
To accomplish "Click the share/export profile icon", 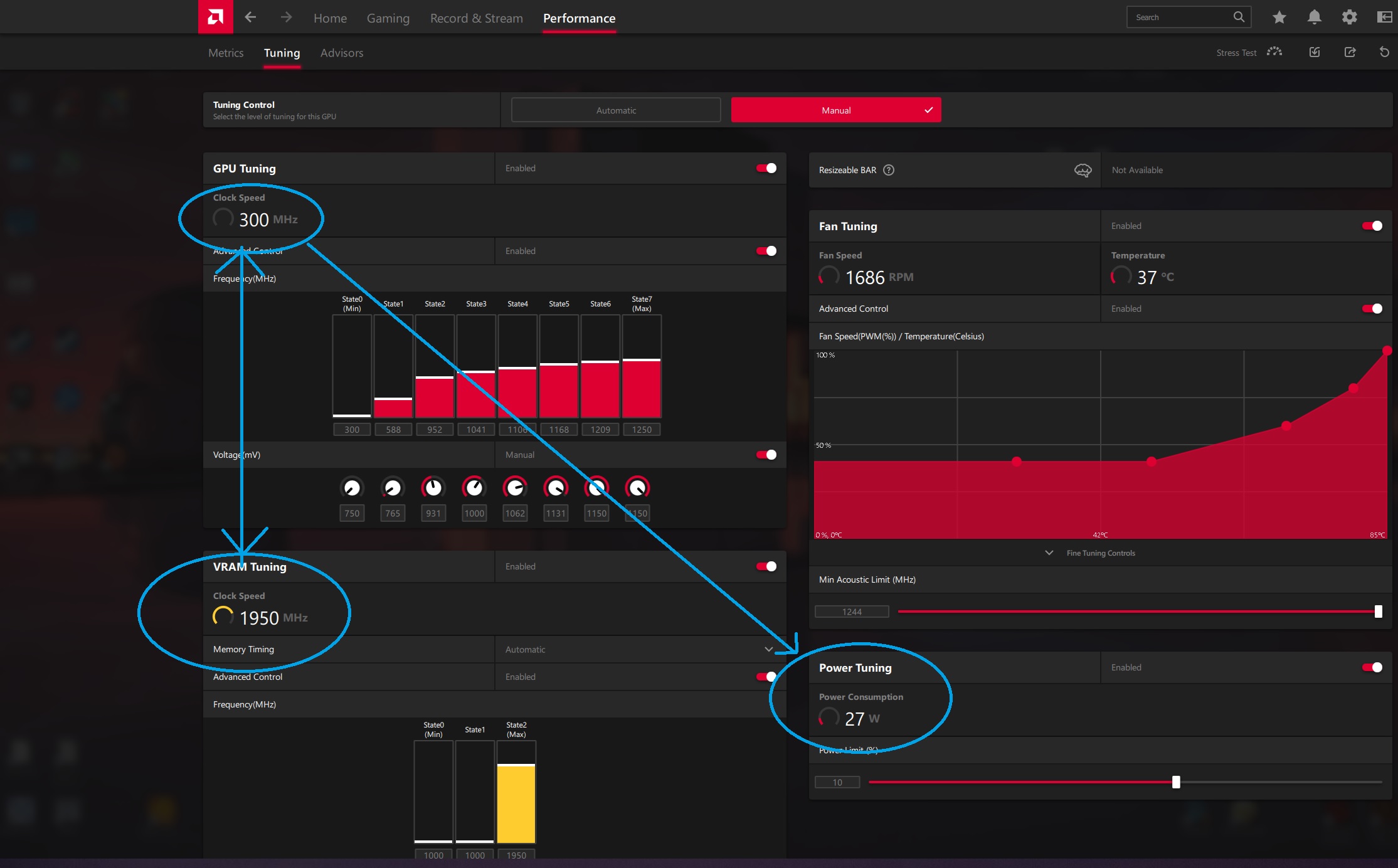I will [1350, 52].
